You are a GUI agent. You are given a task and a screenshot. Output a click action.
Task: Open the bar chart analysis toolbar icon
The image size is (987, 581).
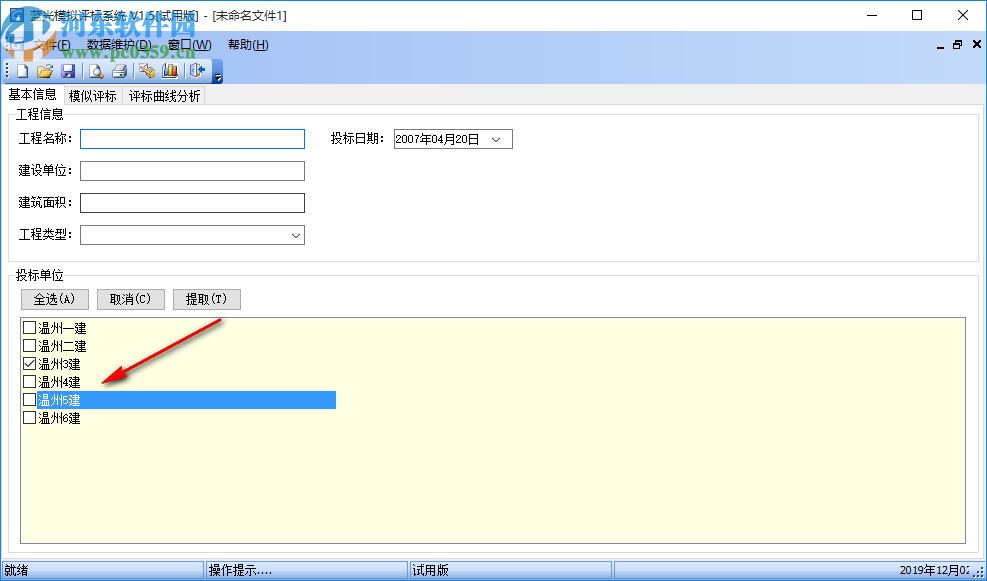coord(170,70)
